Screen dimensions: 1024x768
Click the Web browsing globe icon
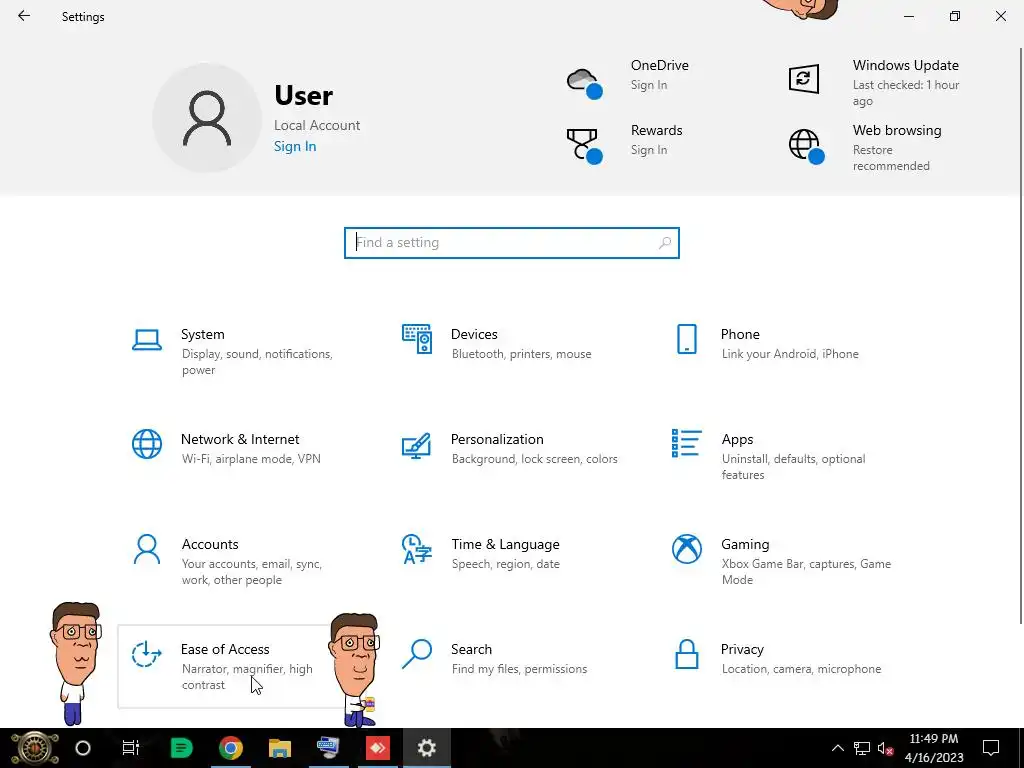pos(807,146)
